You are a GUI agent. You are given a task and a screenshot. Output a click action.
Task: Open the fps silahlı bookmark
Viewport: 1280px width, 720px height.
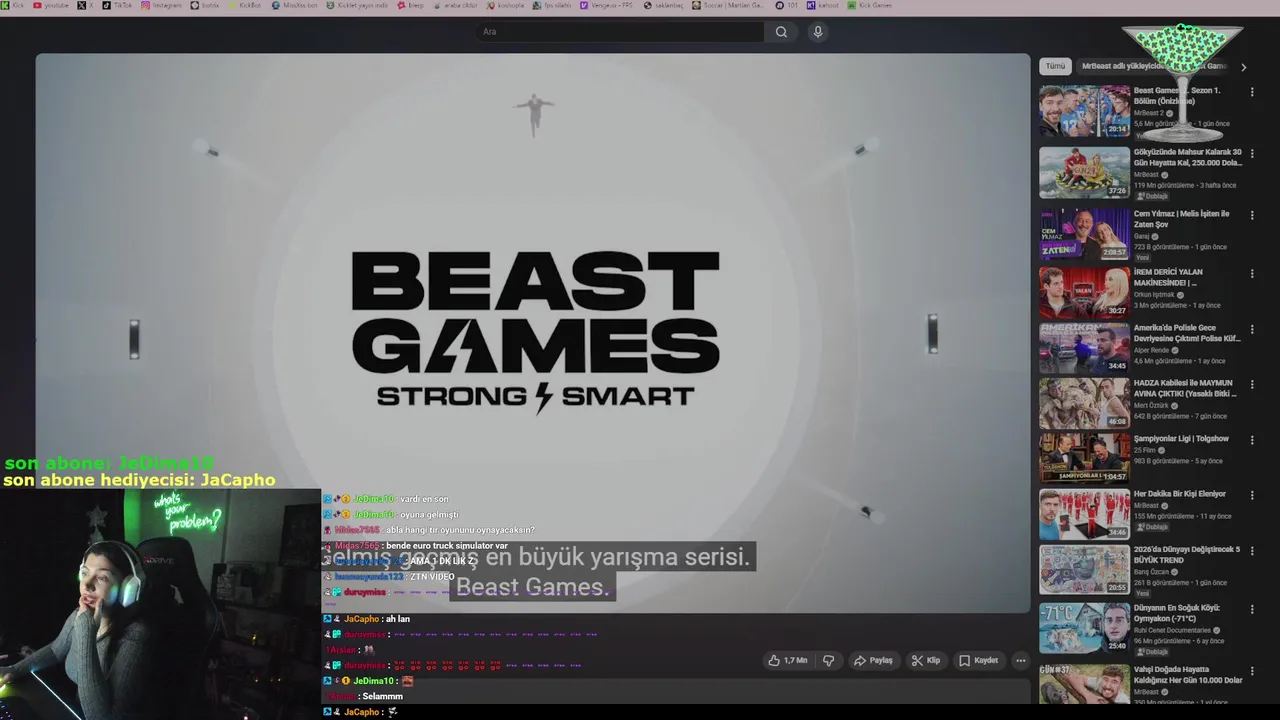tap(551, 5)
